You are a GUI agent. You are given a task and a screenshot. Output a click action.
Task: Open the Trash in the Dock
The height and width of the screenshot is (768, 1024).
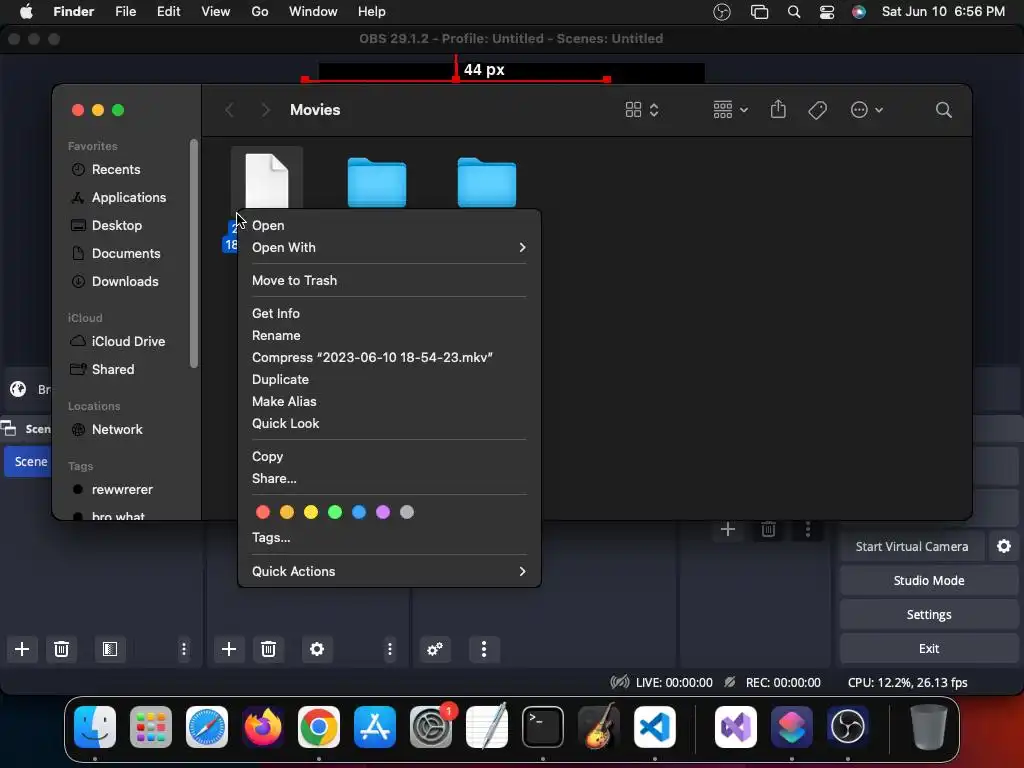pos(929,727)
